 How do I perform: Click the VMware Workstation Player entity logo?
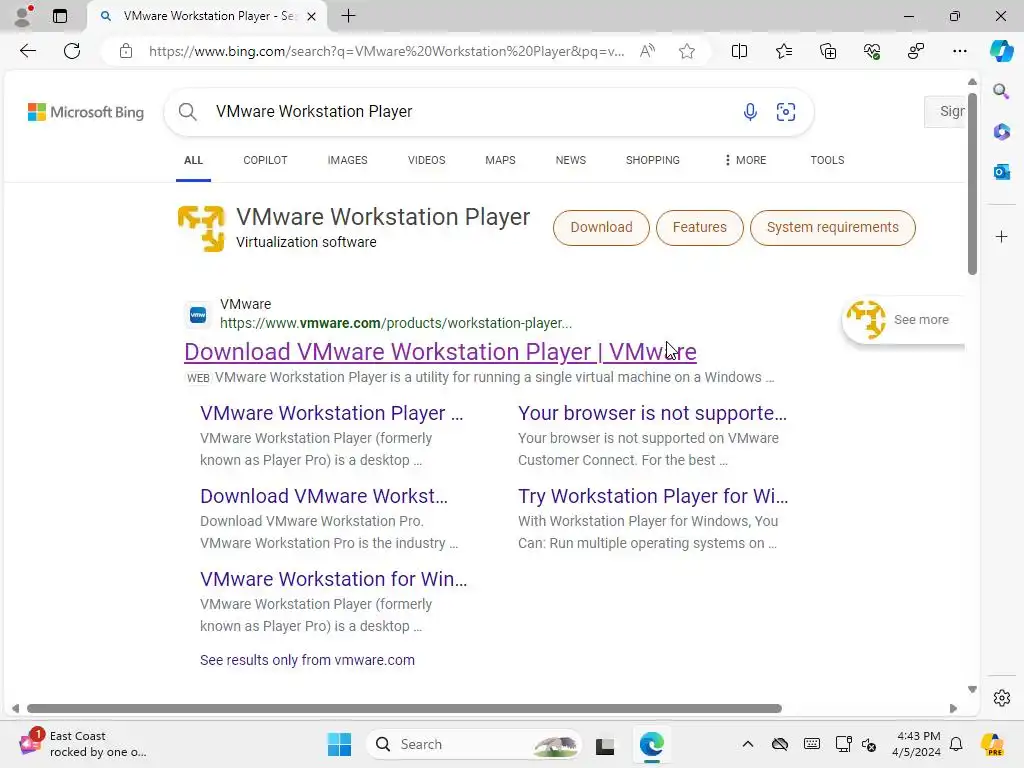[201, 228]
